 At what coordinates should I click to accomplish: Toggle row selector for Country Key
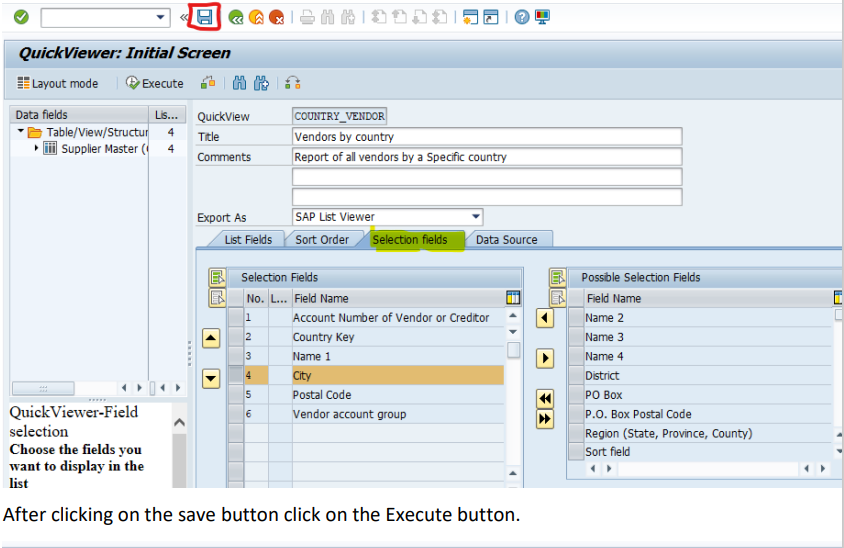point(236,337)
